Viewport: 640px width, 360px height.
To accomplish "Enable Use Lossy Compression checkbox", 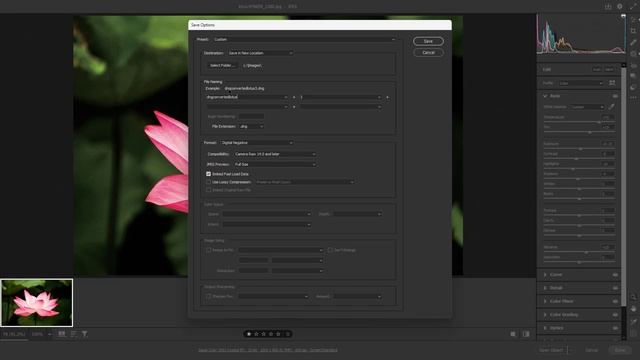I will 209,182.
